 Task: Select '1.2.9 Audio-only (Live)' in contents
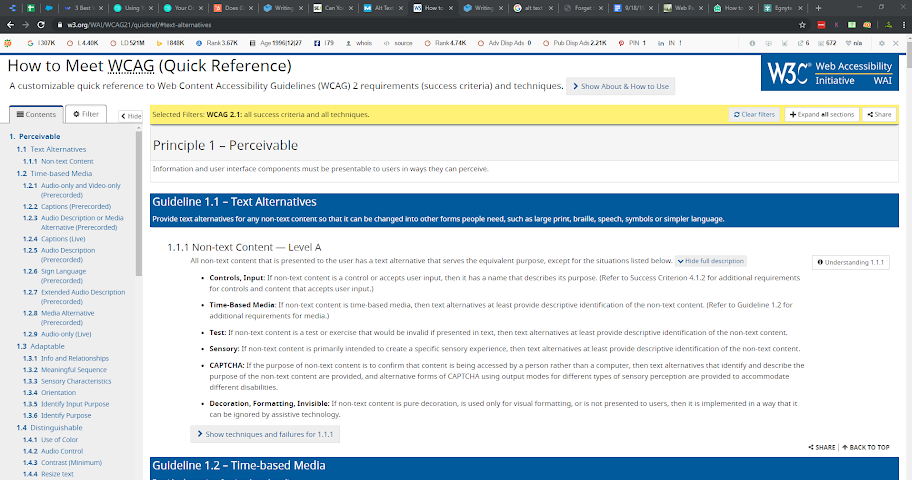(57, 335)
